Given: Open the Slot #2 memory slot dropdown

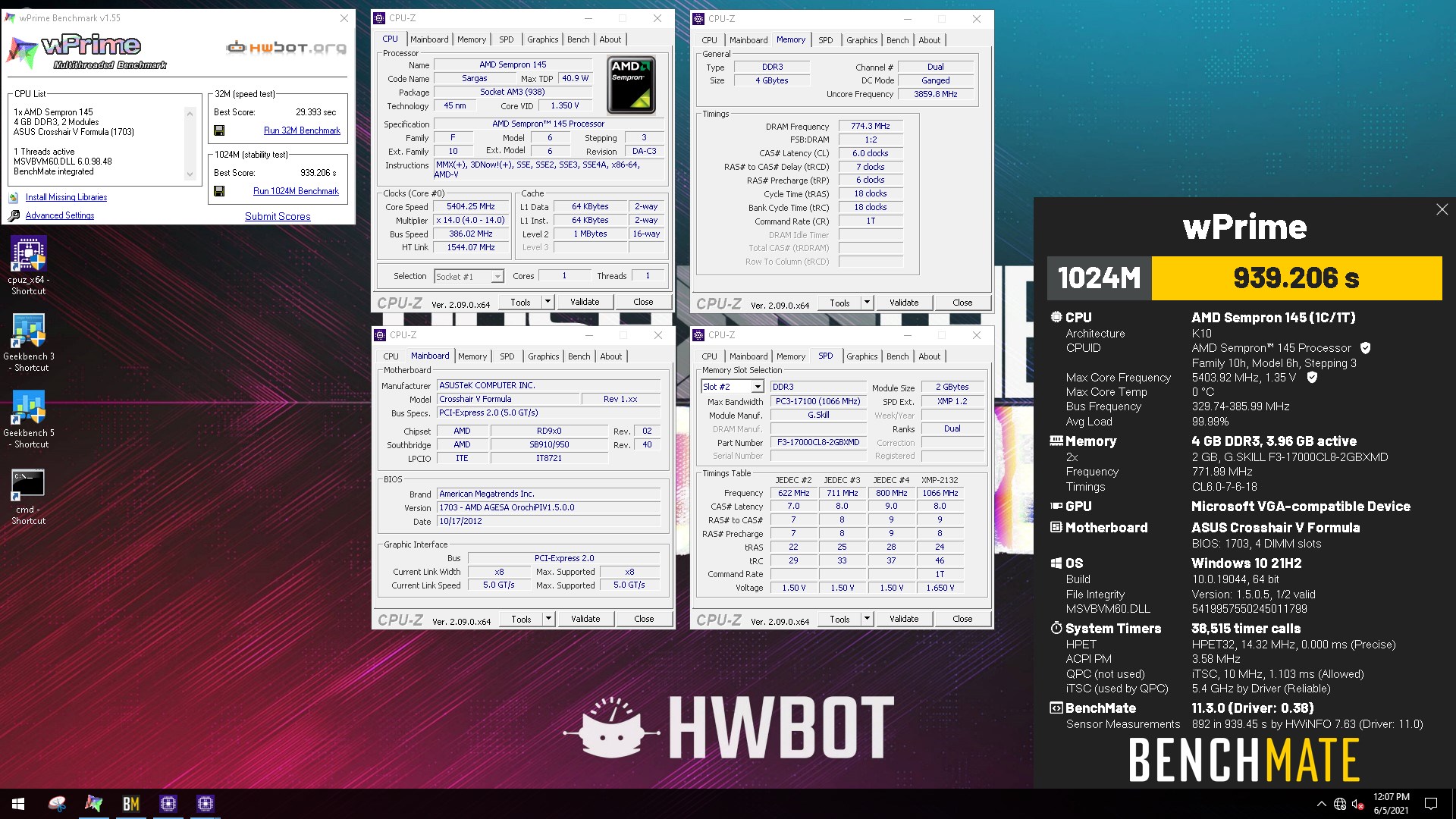Looking at the screenshot, I should click(x=757, y=387).
